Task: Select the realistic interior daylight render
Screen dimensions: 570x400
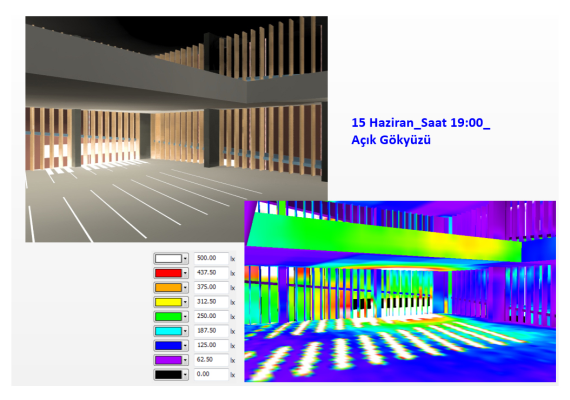Action: 176,129
